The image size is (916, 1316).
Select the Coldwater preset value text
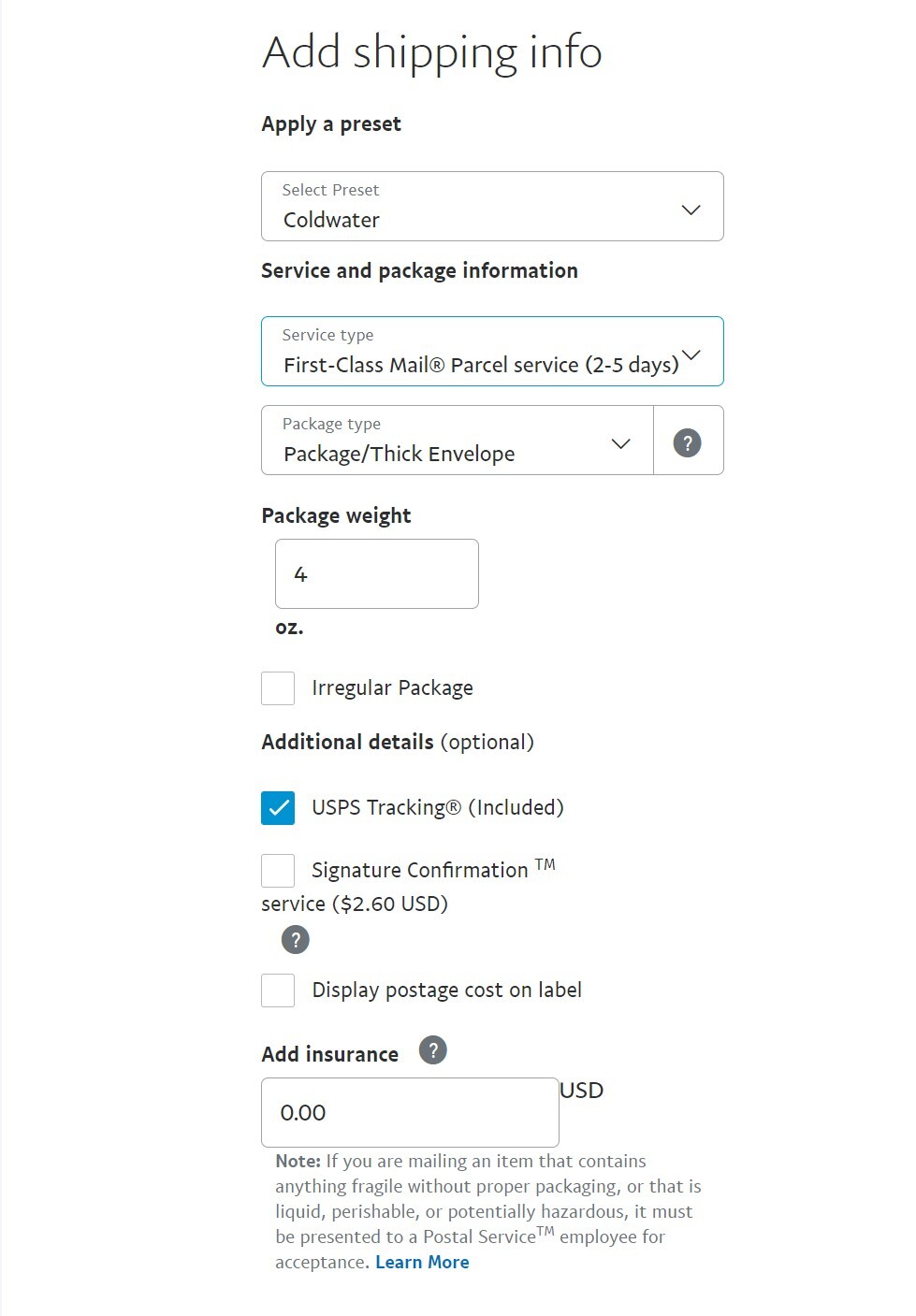click(x=331, y=220)
